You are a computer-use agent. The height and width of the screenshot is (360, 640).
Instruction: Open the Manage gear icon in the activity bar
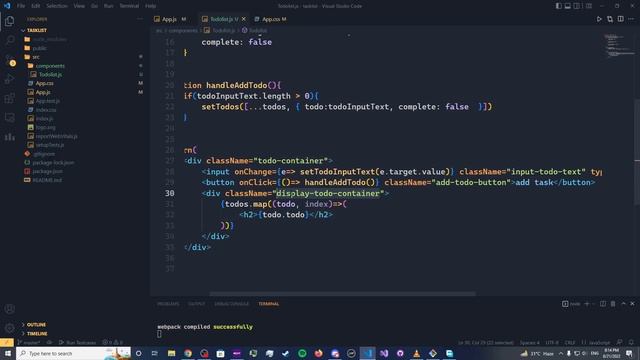(9, 327)
